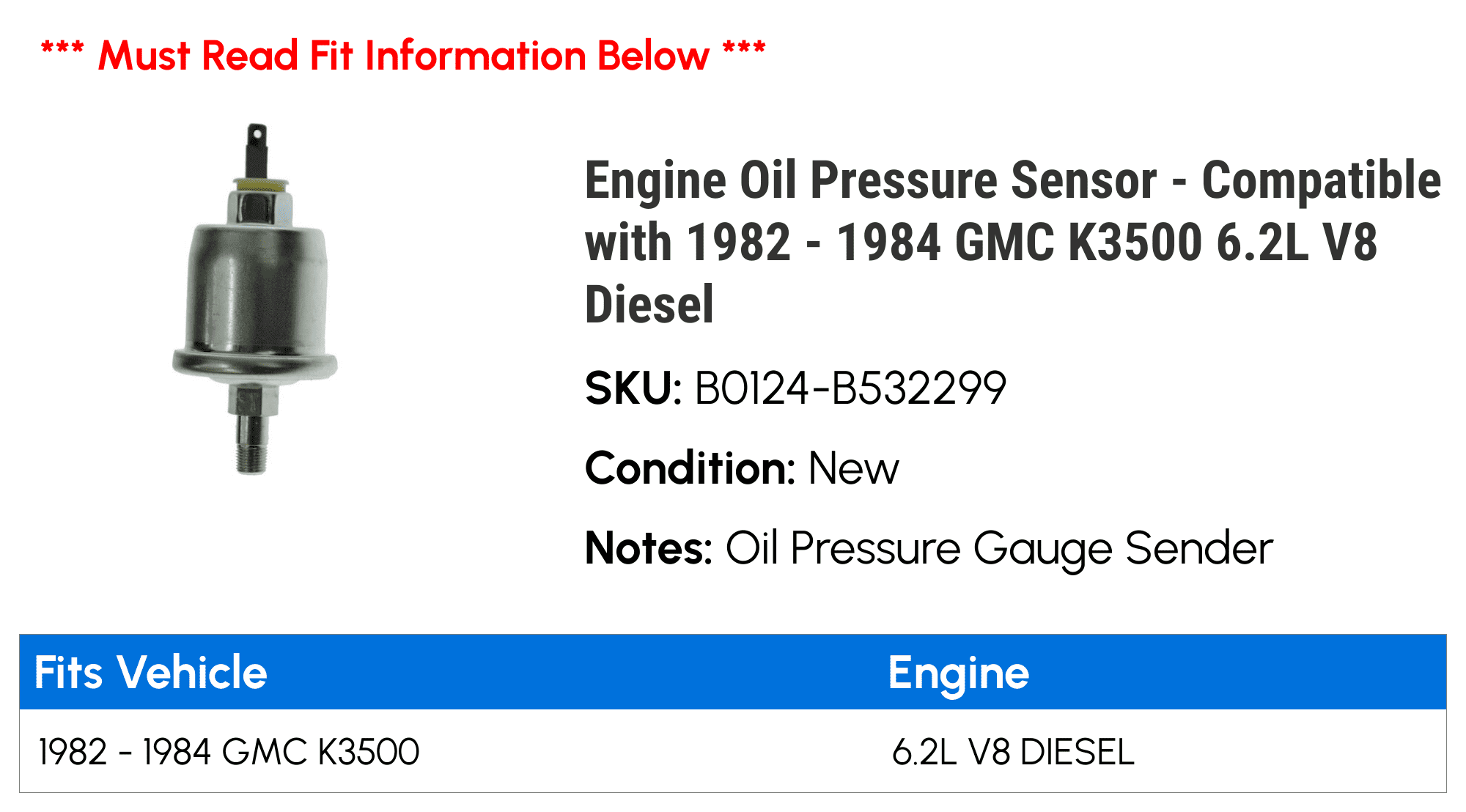Click the sensor's threaded bottom fitting
Screen dimensions: 1466x812
pyautogui.click(x=253, y=443)
